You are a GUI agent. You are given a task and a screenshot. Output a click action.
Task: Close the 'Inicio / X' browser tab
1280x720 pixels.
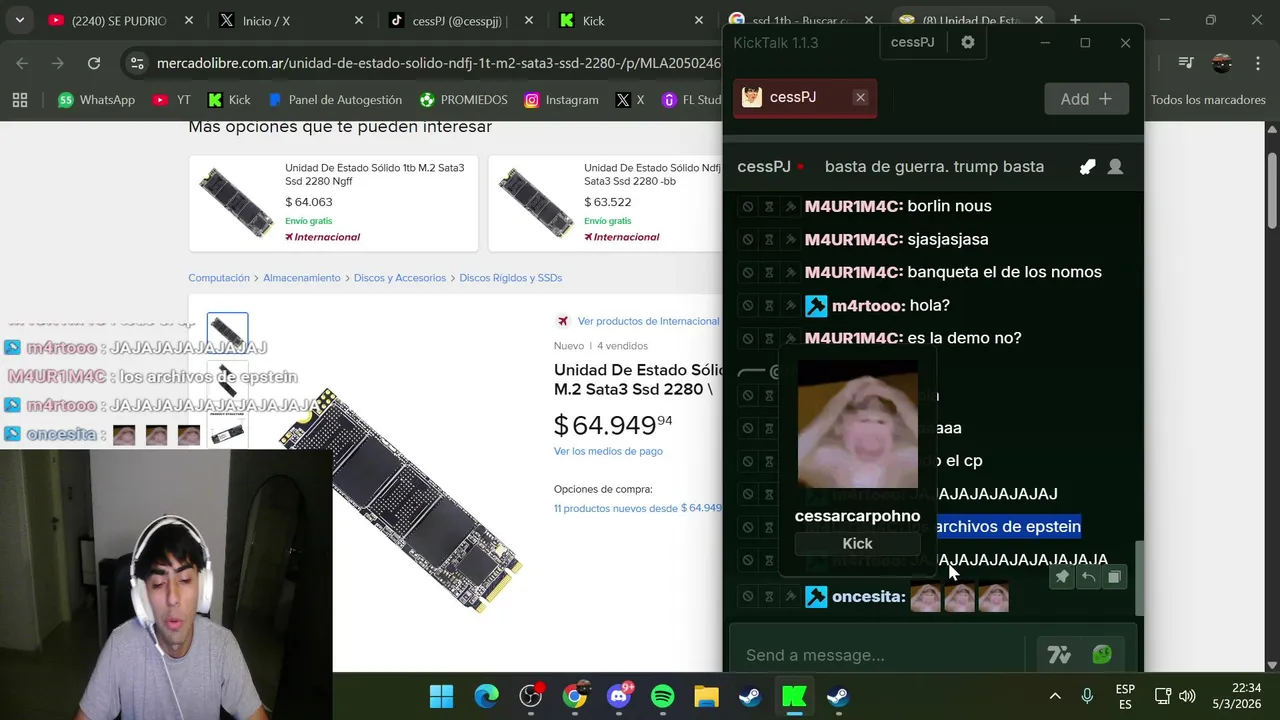point(358,20)
